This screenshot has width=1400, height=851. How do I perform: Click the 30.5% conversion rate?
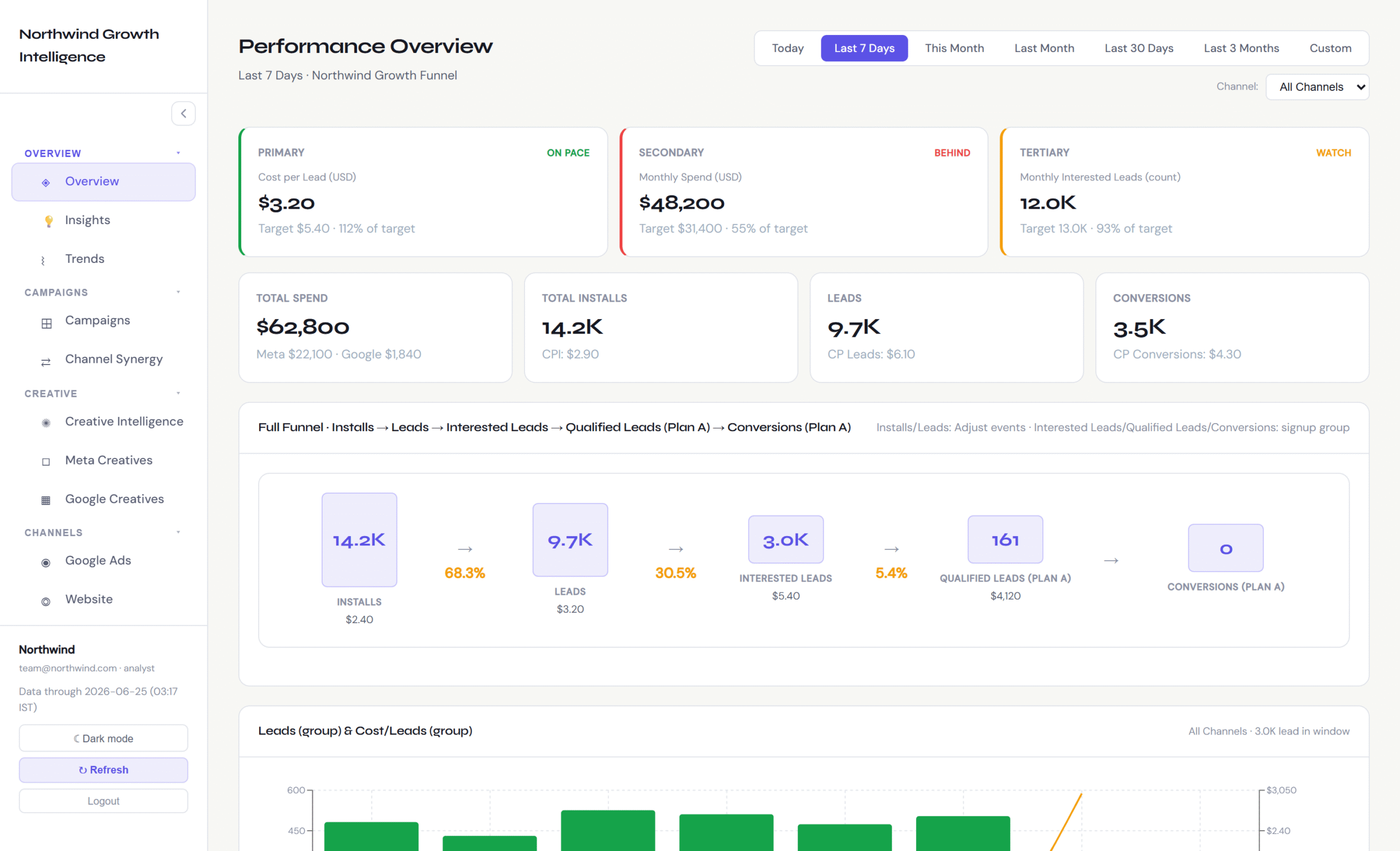click(x=675, y=573)
